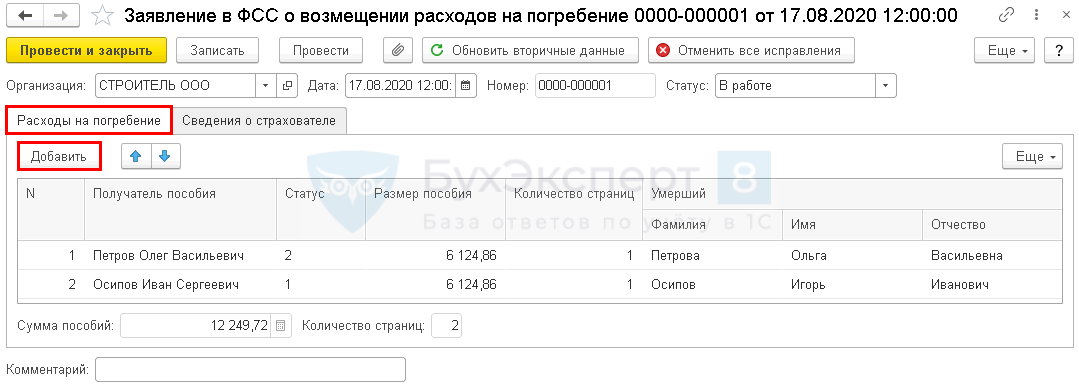Screen dimensions: 1079x385
Task: Open the table's Еще menu
Action: (1033, 157)
